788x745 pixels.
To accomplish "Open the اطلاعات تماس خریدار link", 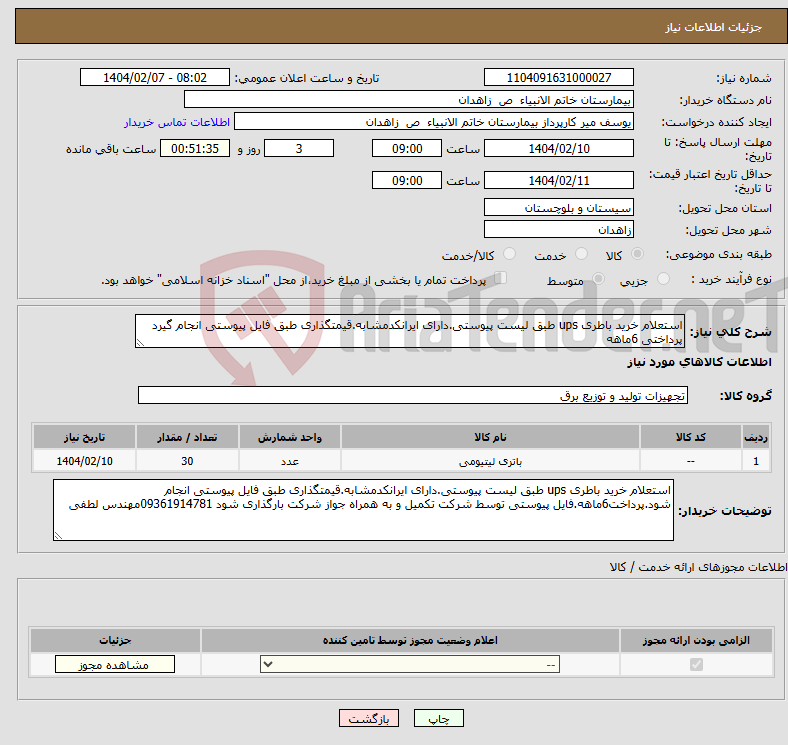I will [x=177, y=123].
